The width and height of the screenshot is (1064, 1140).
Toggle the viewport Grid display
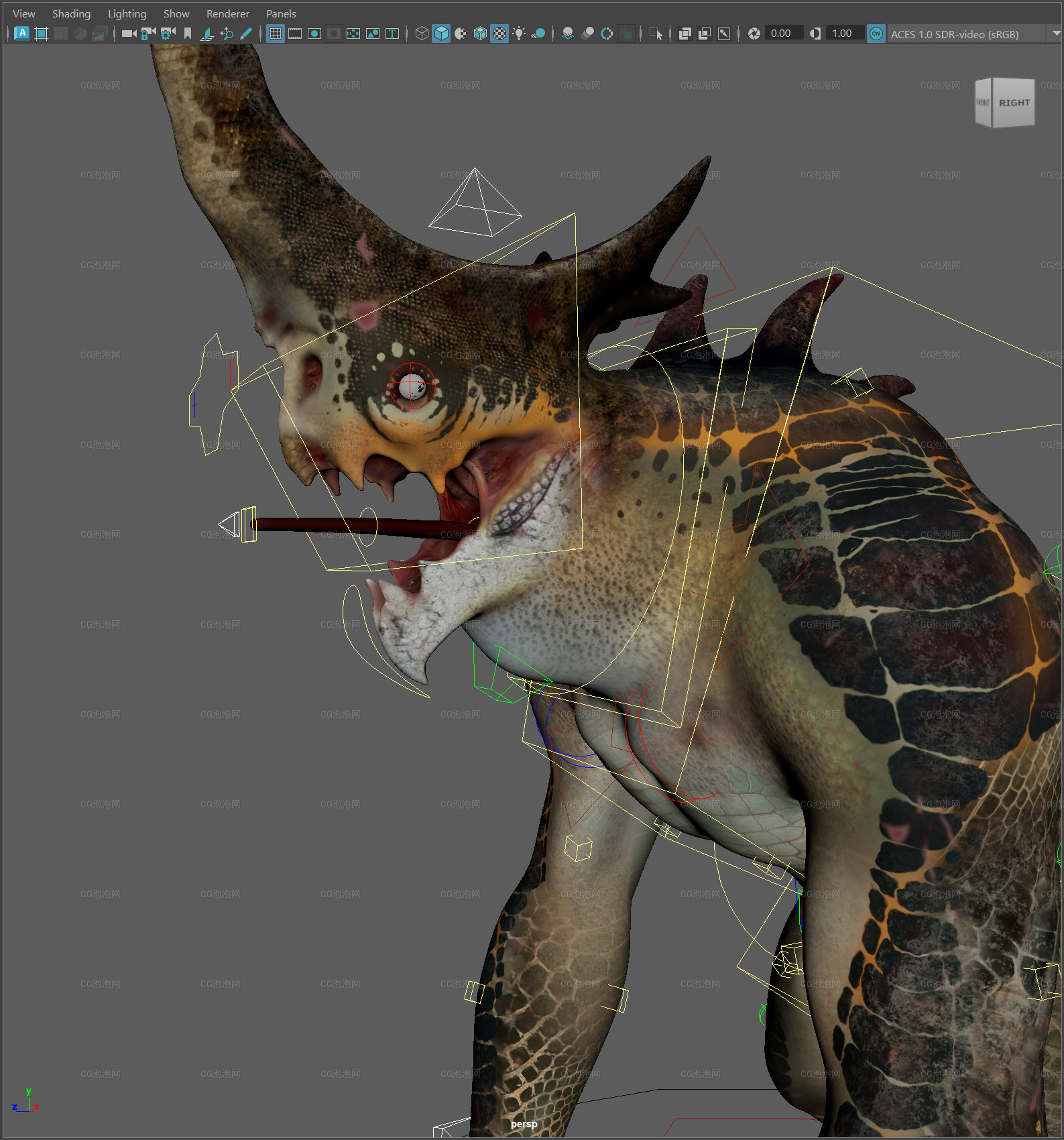pyautogui.click(x=276, y=34)
